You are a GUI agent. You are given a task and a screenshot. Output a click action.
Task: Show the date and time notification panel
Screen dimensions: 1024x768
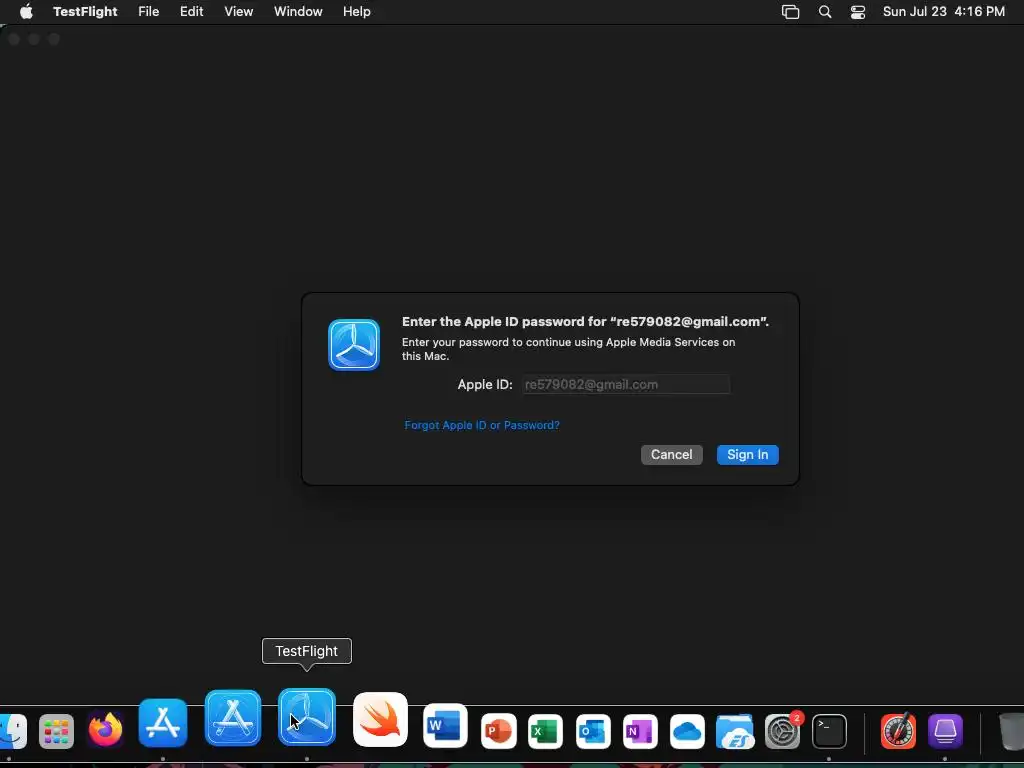[944, 11]
